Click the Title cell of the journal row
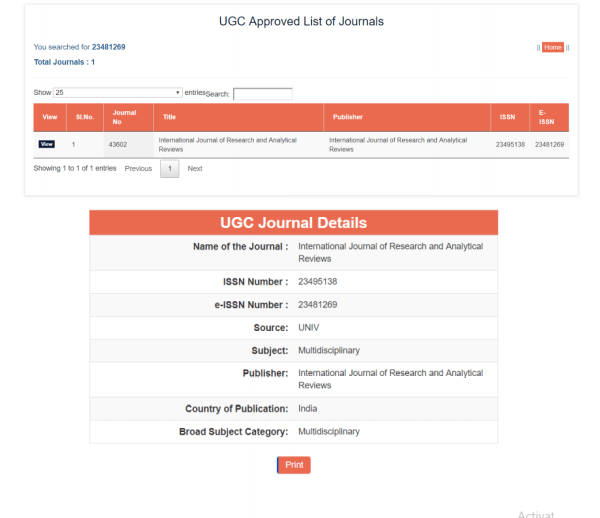The width and height of the screenshot is (600, 518). (238, 145)
